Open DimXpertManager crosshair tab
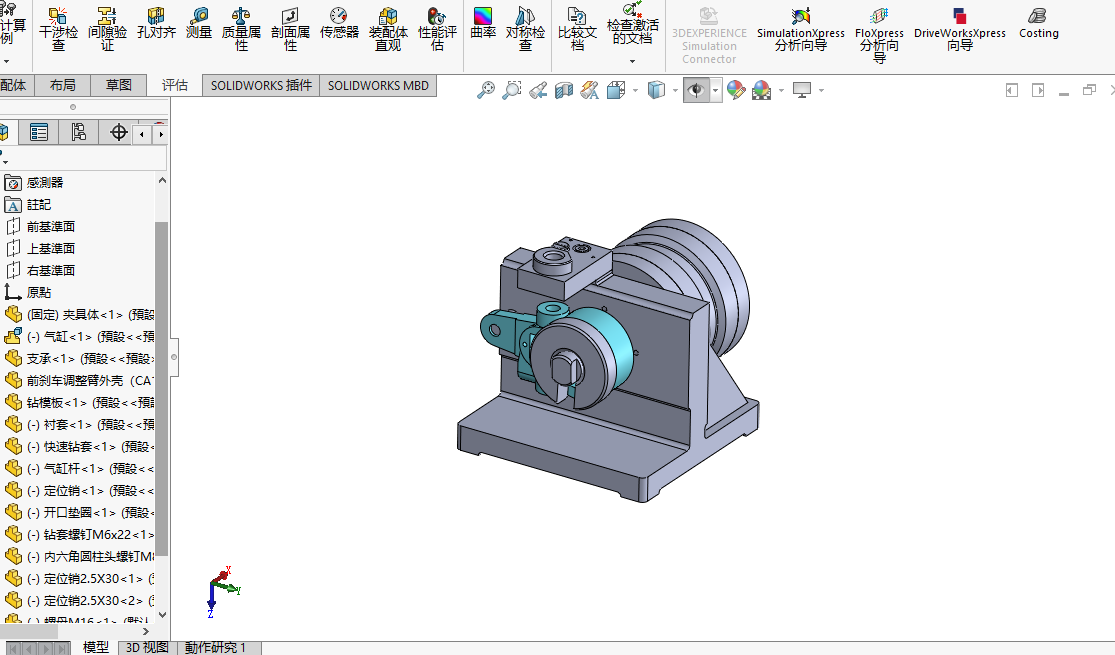The width and height of the screenshot is (1115, 655). [x=118, y=132]
